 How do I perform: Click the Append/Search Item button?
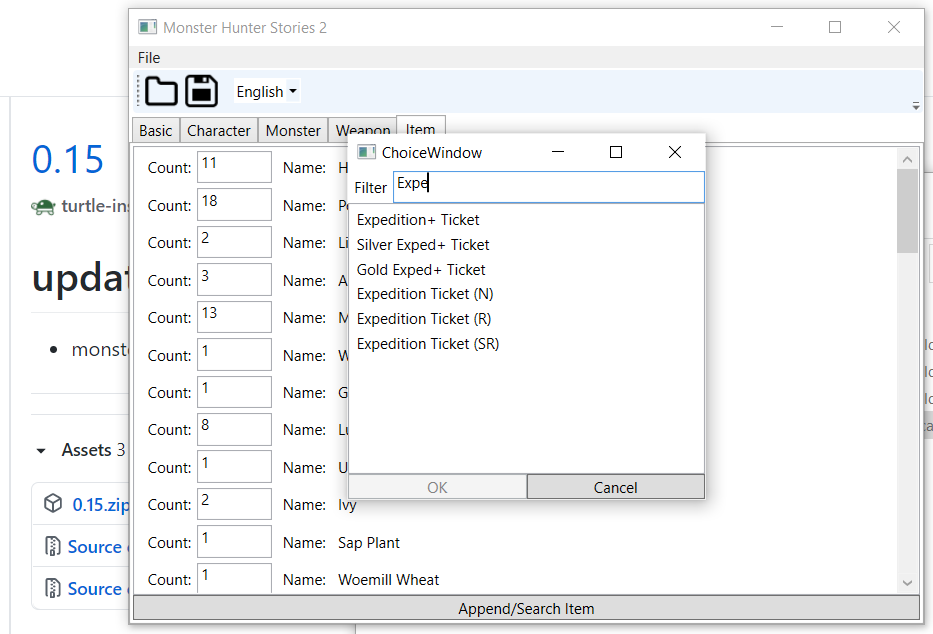pos(526,608)
